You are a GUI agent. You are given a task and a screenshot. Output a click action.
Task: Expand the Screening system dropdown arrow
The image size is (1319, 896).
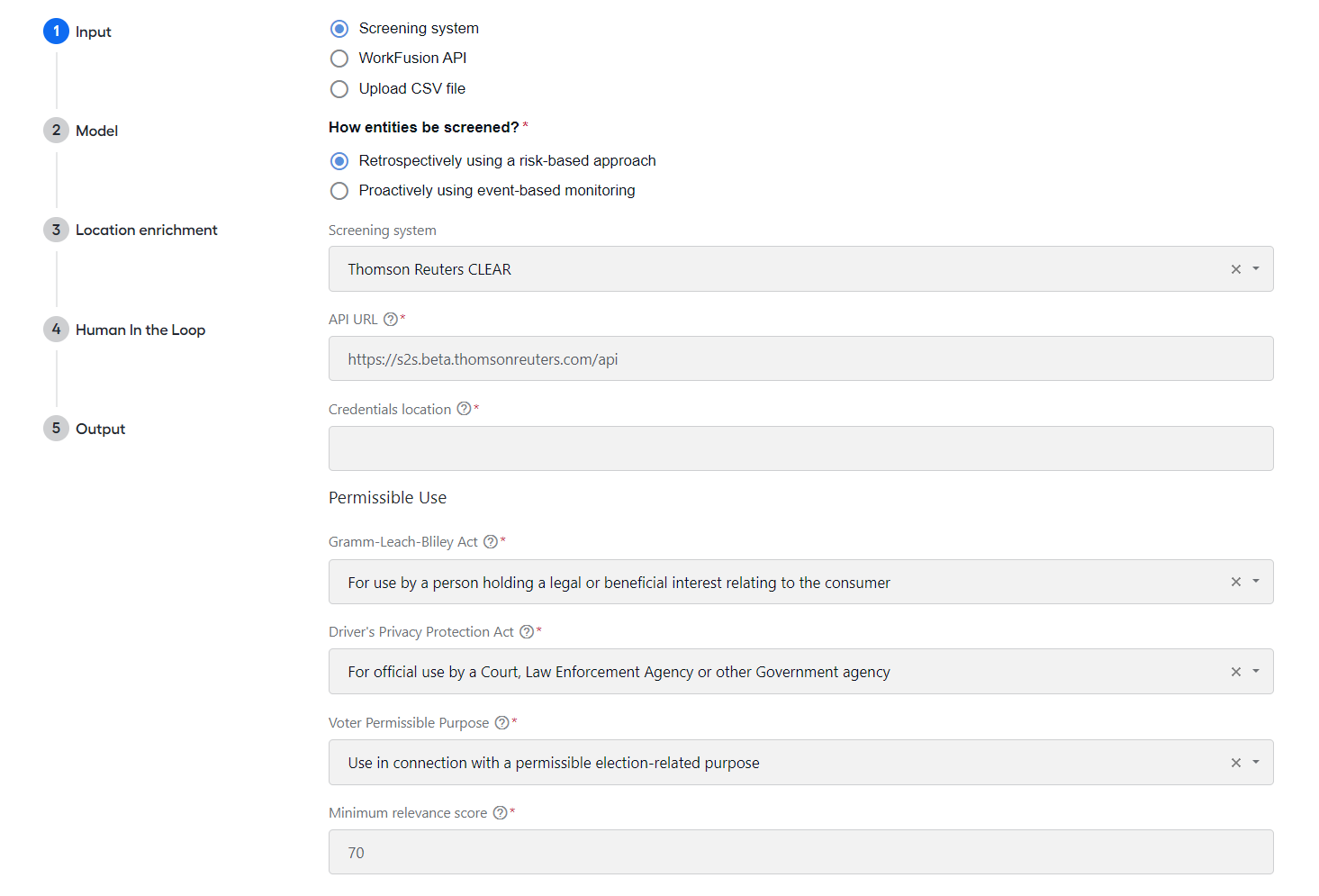click(x=1256, y=269)
